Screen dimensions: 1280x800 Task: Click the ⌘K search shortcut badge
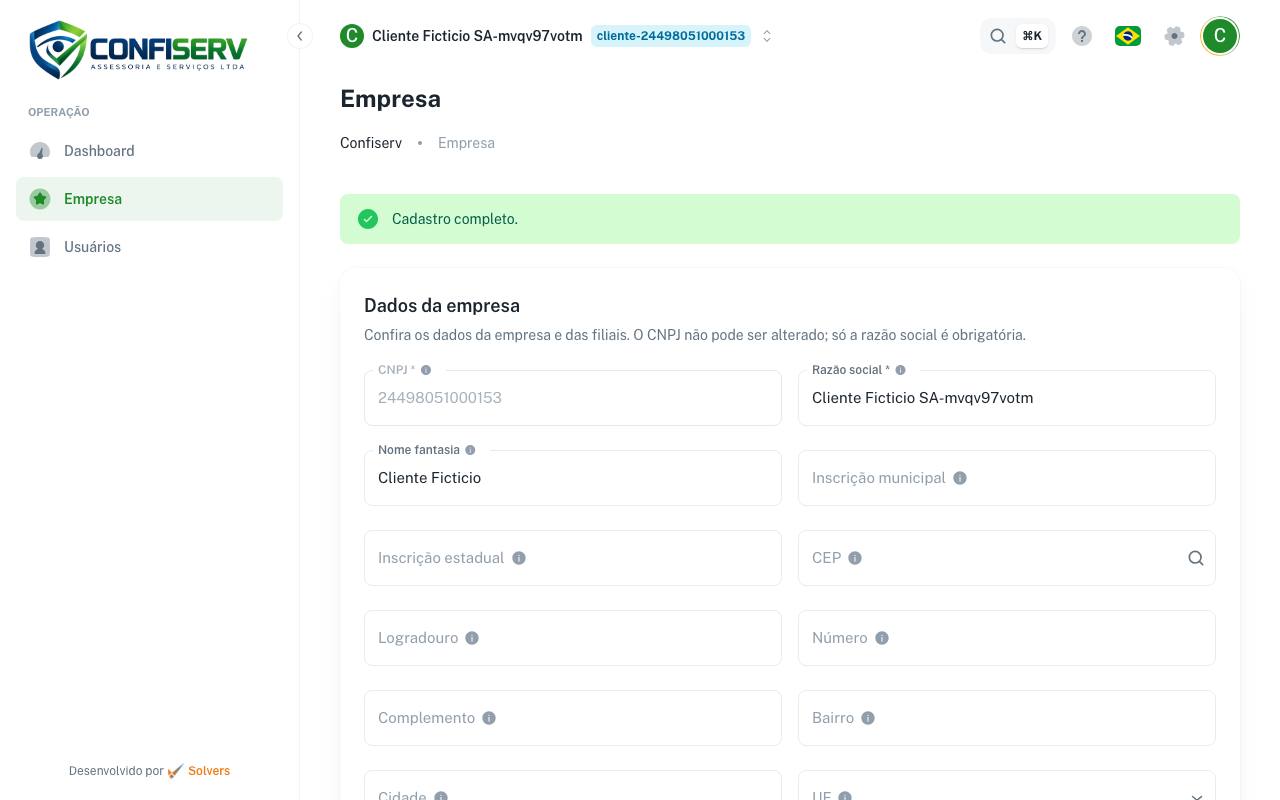click(1032, 36)
